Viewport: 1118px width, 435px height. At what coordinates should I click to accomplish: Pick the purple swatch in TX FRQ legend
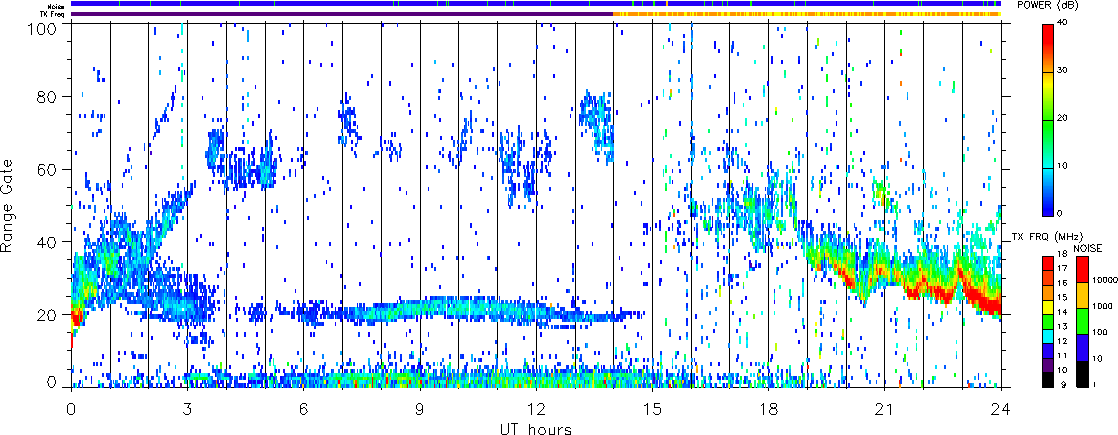(1050, 364)
